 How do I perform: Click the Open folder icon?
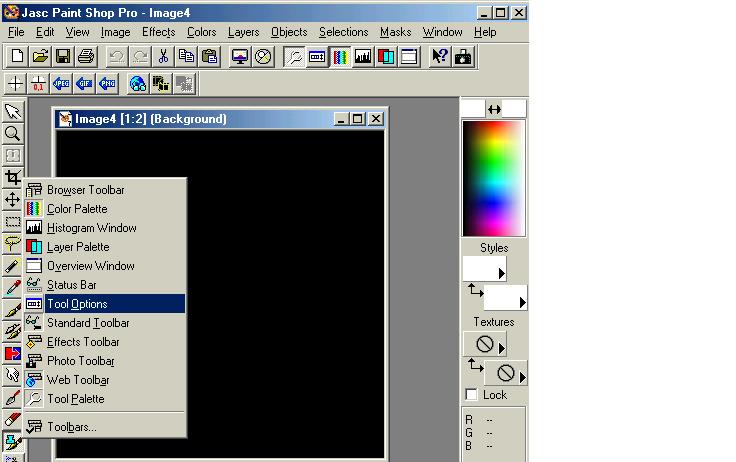tap(41, 57)
